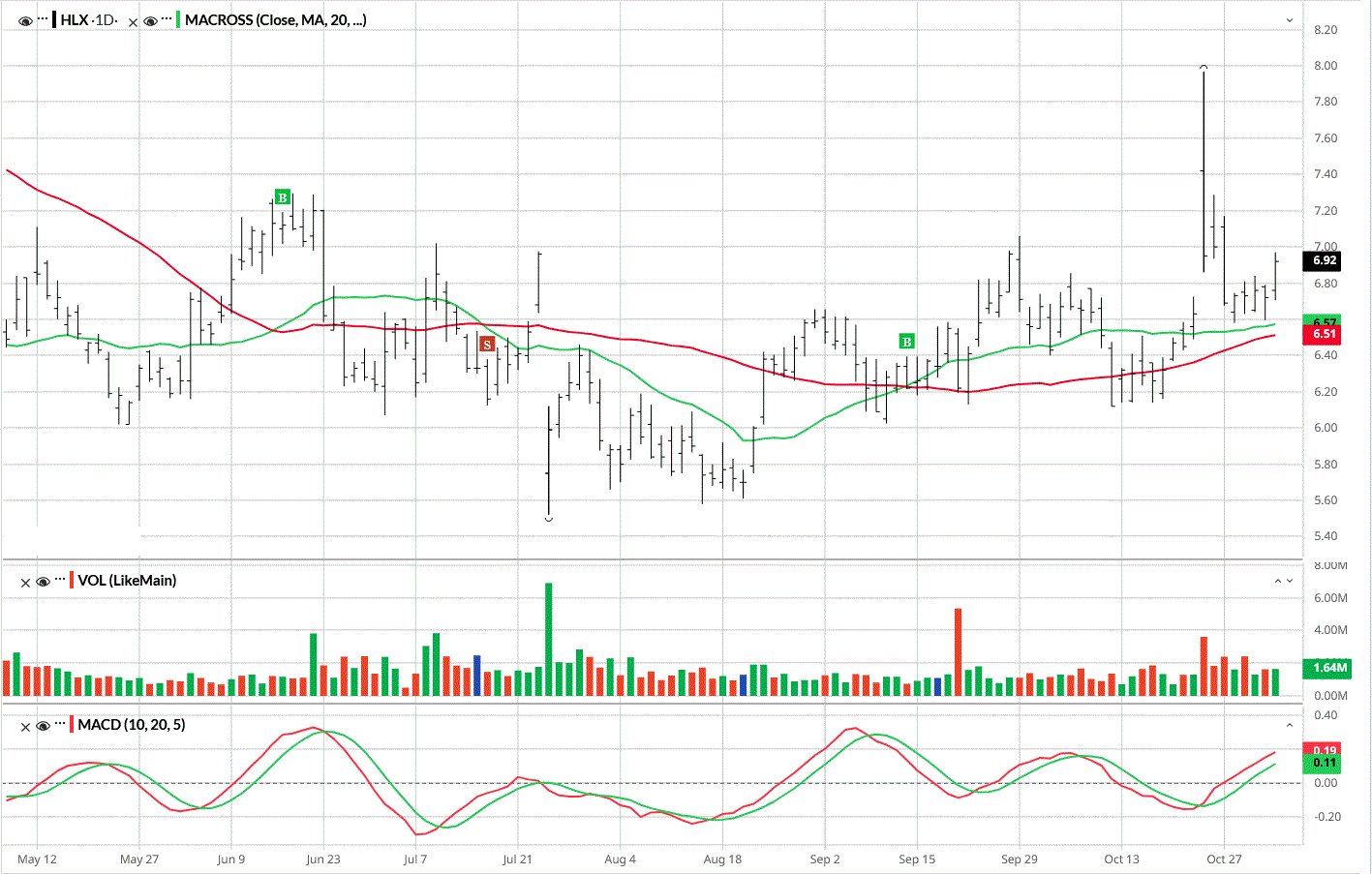This screenshot has width=1372, height=874.
Task: Move the VOL panel up with arrow
Action: (1277, 581)
